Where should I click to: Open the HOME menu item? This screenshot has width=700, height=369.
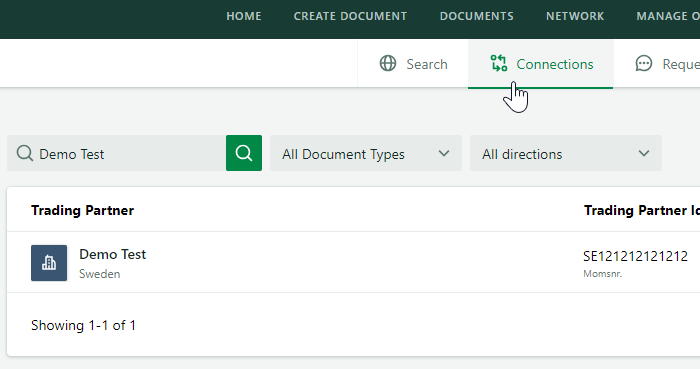pos(244,16)
